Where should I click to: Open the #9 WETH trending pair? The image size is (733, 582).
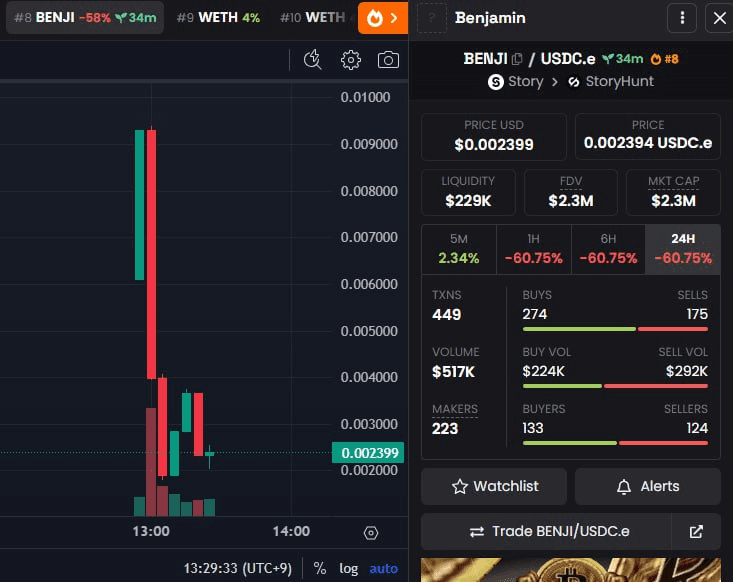(x=218, y=18)
